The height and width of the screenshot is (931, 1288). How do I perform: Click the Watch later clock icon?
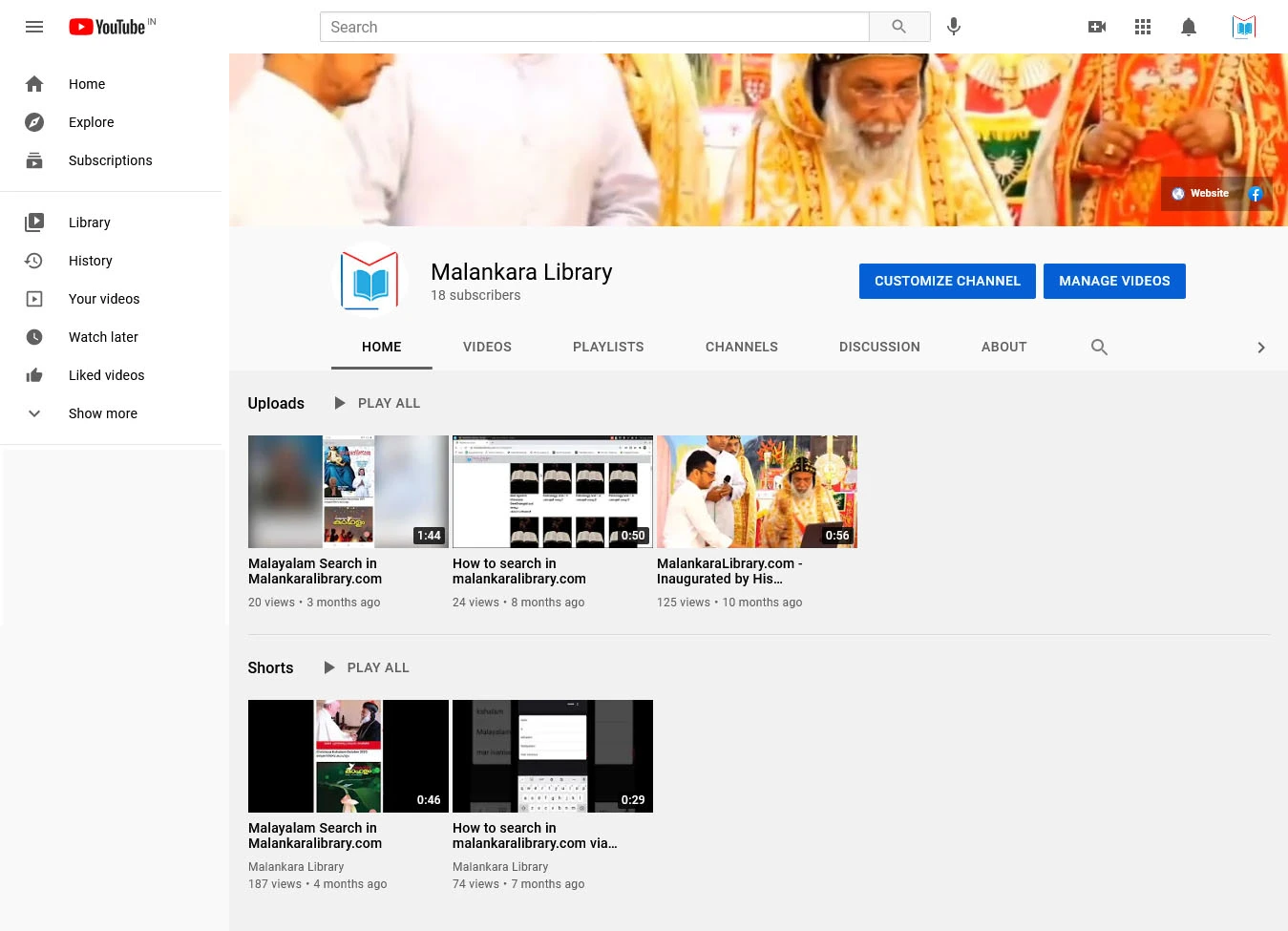34,337
